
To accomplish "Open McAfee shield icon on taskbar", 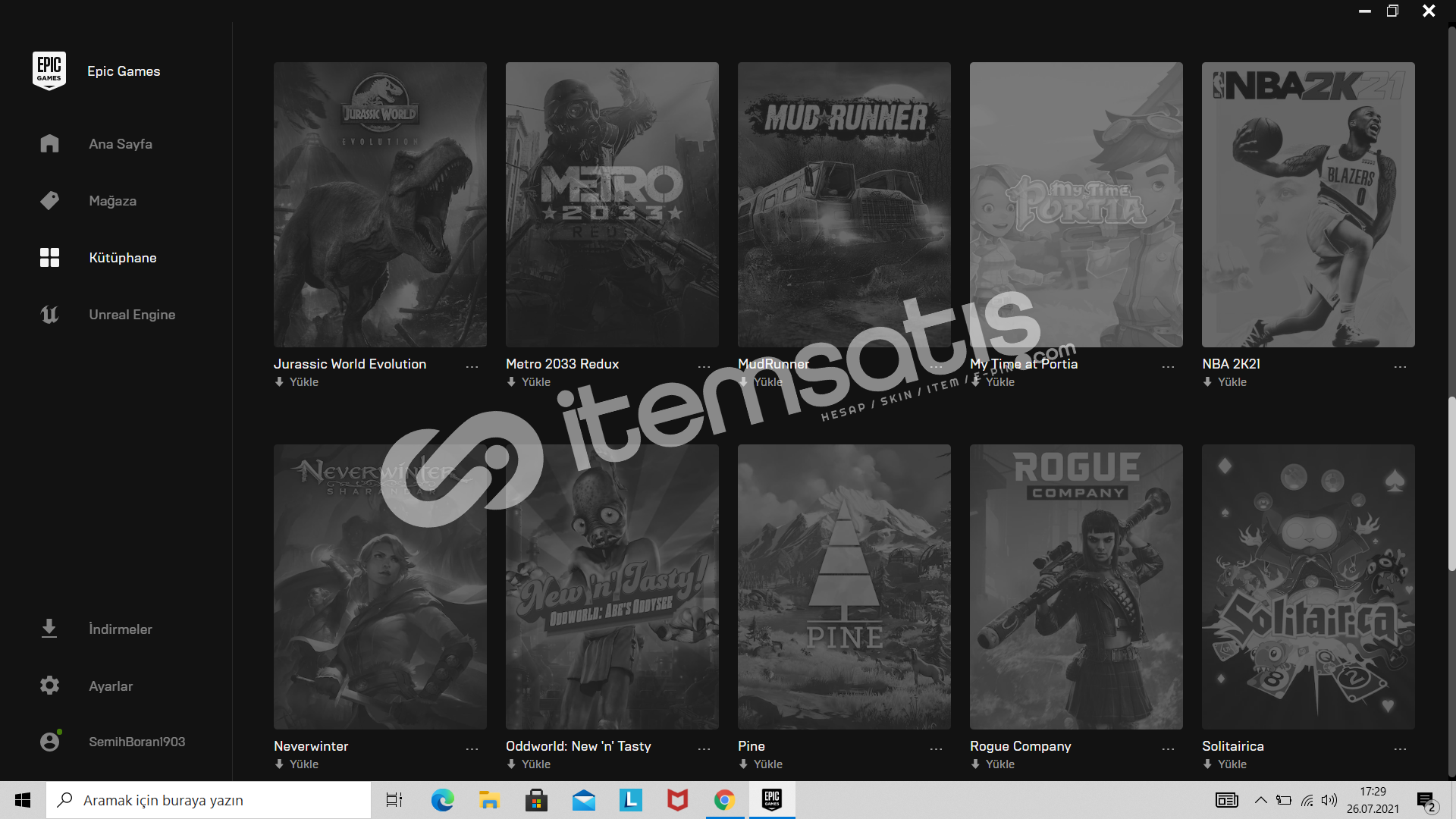I will tap(677, 800).
